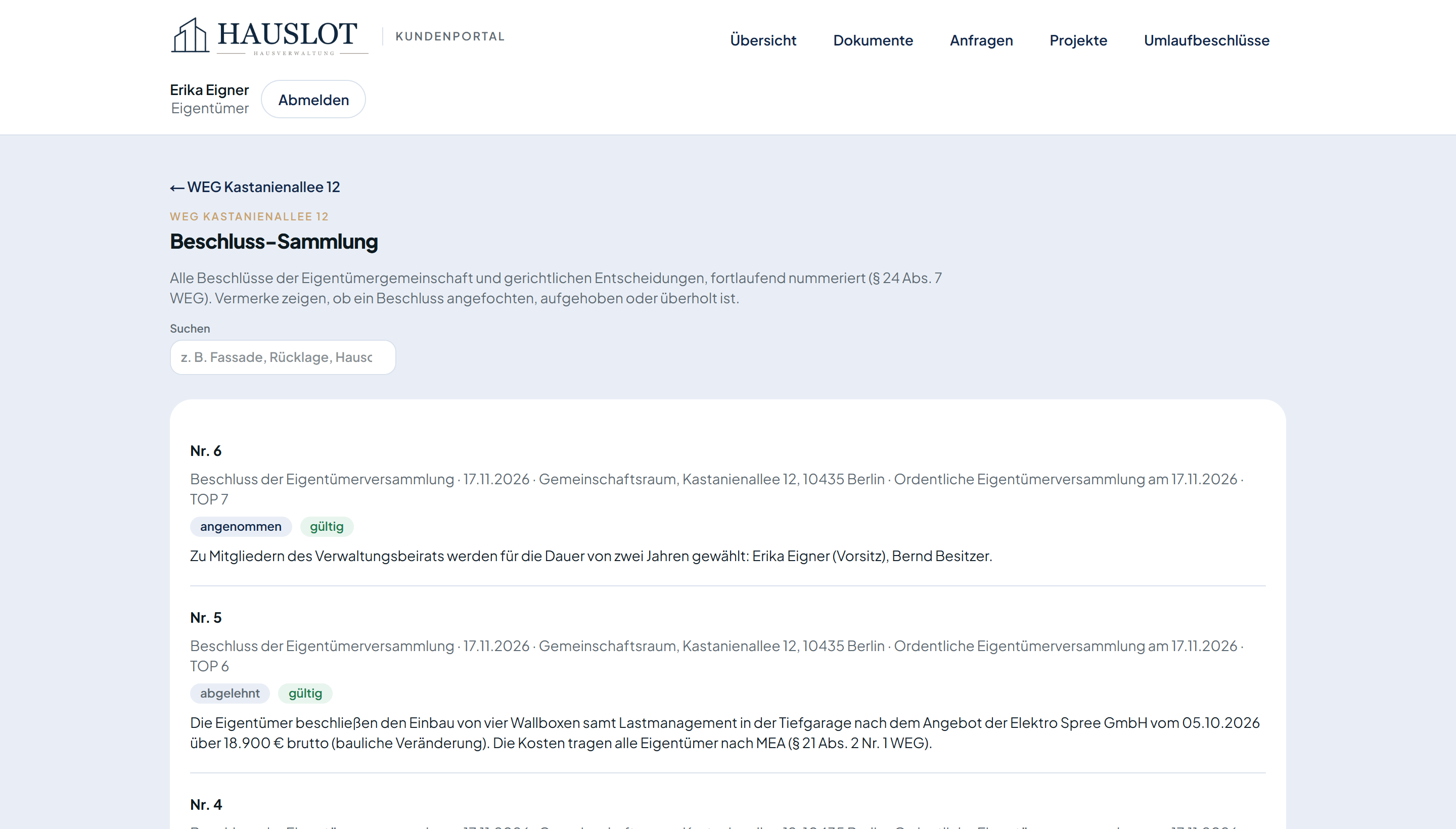This screenshot has width=1456, height=829.
Task: Click the abgelehnt badge on Nr. 5
Action: coord(230,694)
